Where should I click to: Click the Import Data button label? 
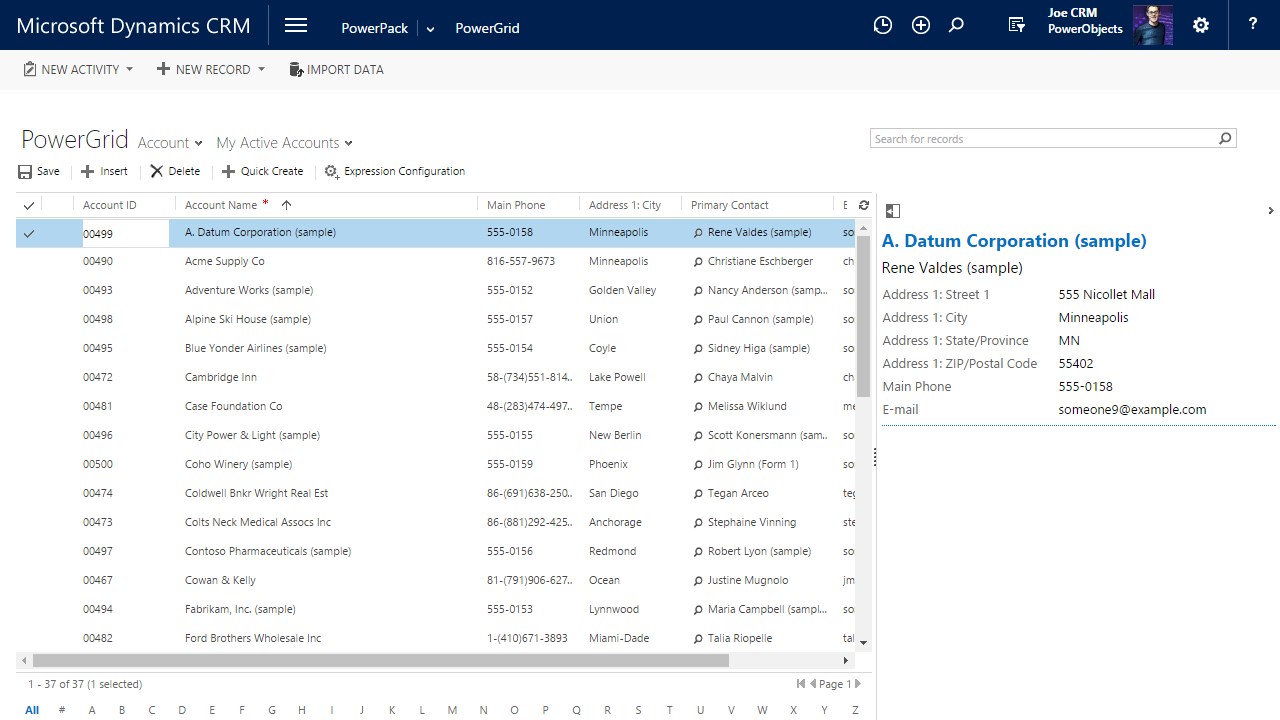(x=345, y=69)
